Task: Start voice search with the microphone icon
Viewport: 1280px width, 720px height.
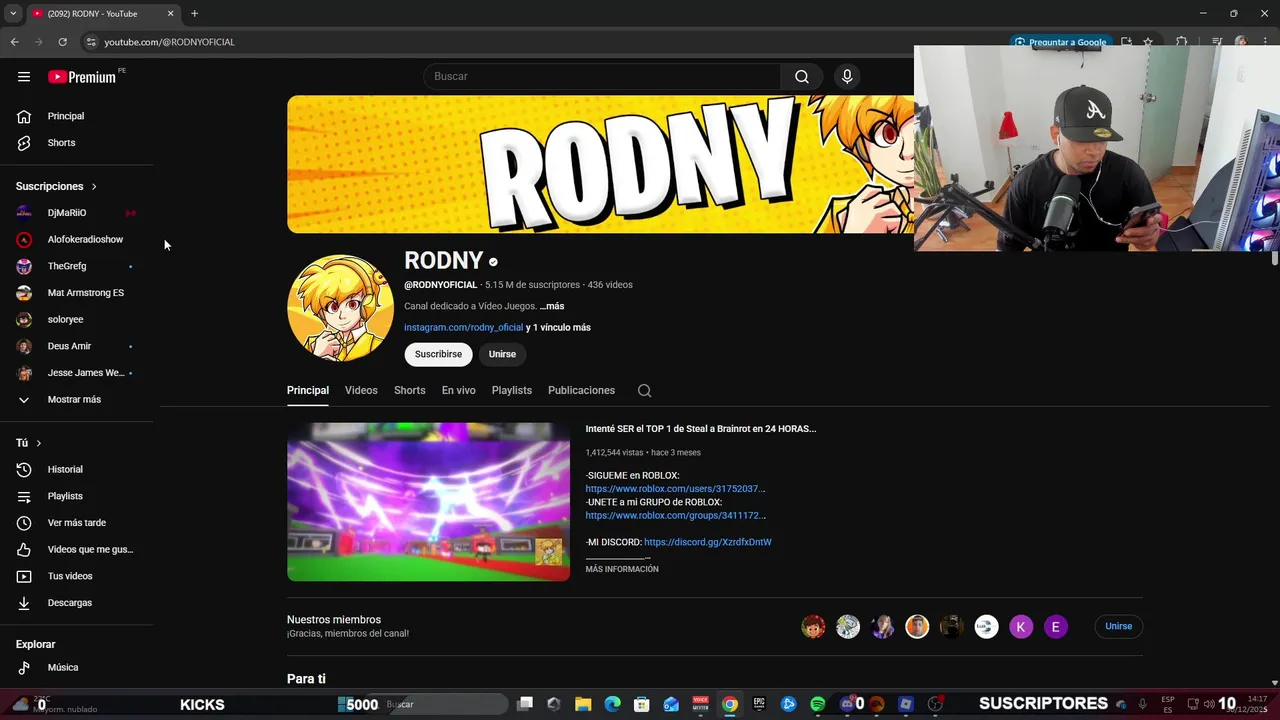Action: [847, 76]
